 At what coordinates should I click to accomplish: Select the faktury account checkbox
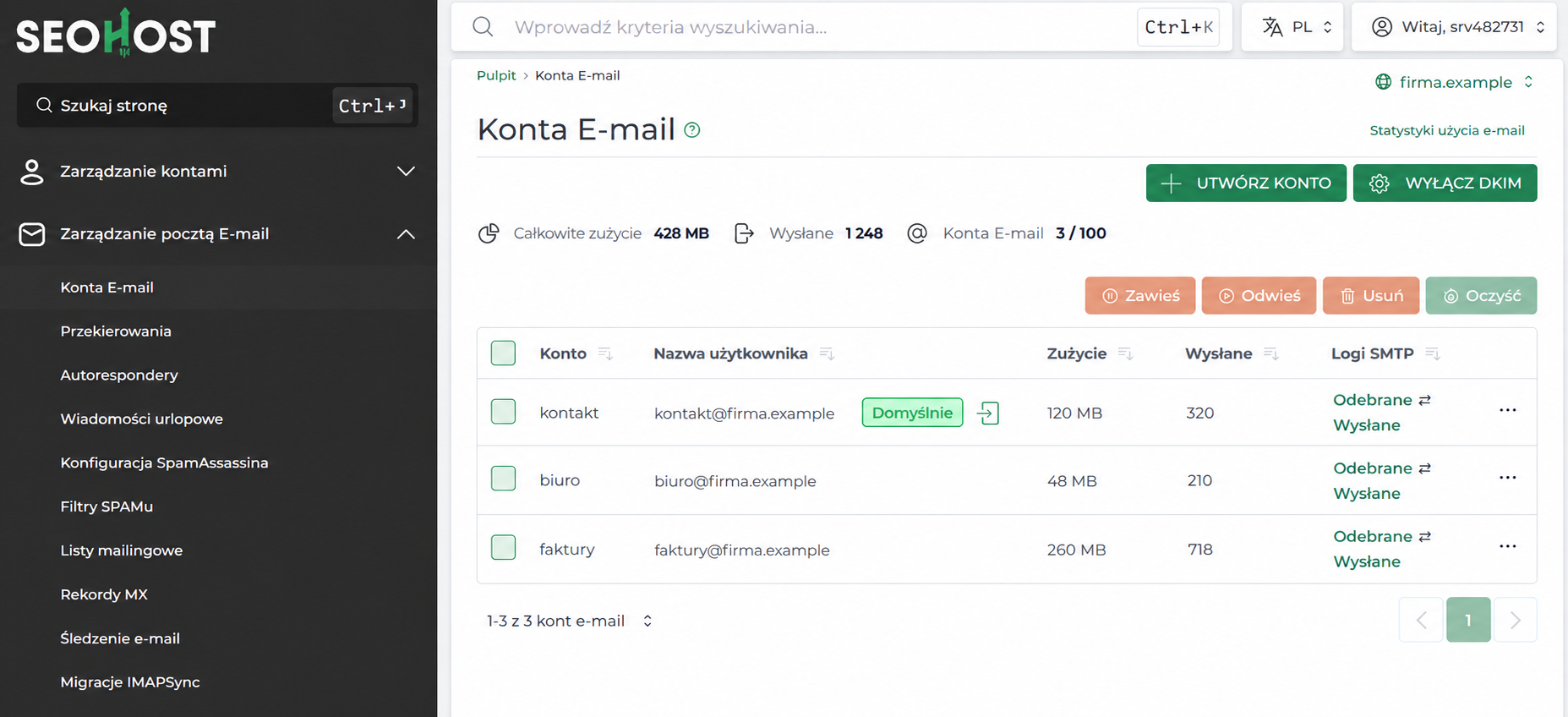[x=503, y=547]
